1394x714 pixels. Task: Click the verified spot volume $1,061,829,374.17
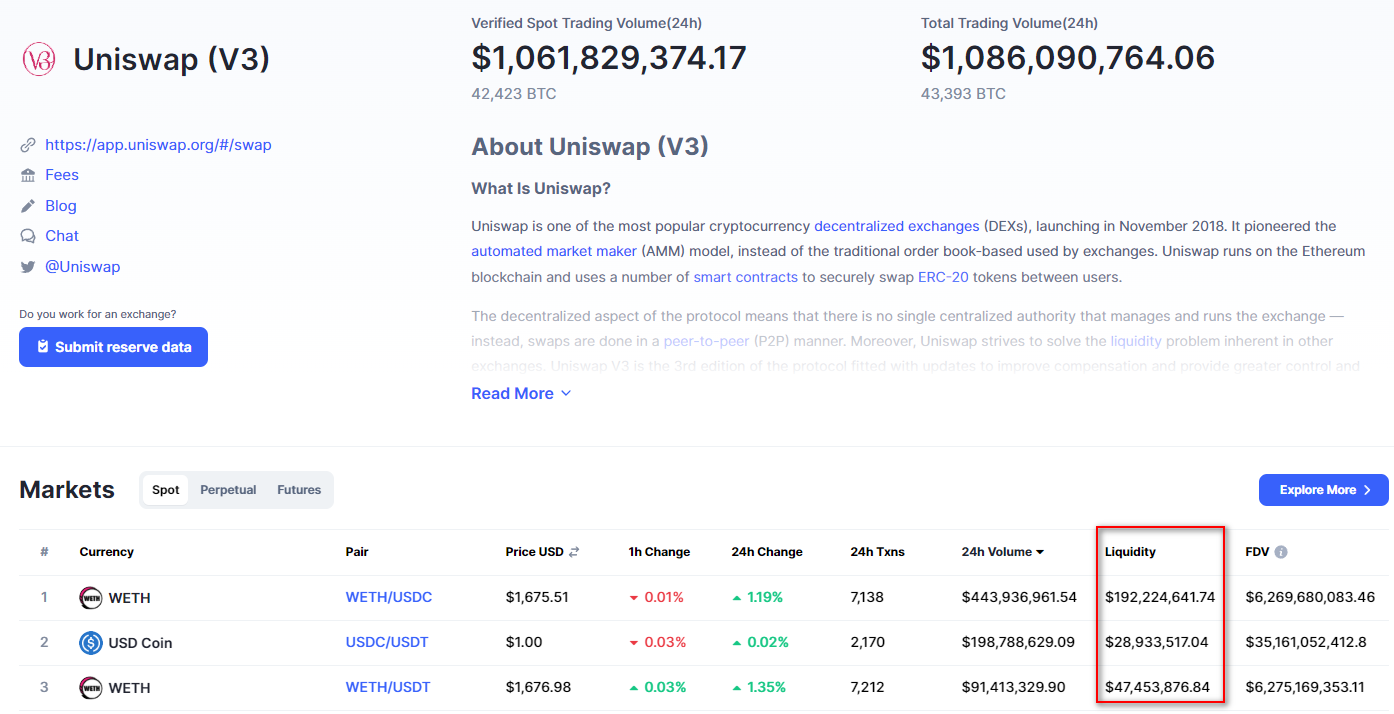609,58
